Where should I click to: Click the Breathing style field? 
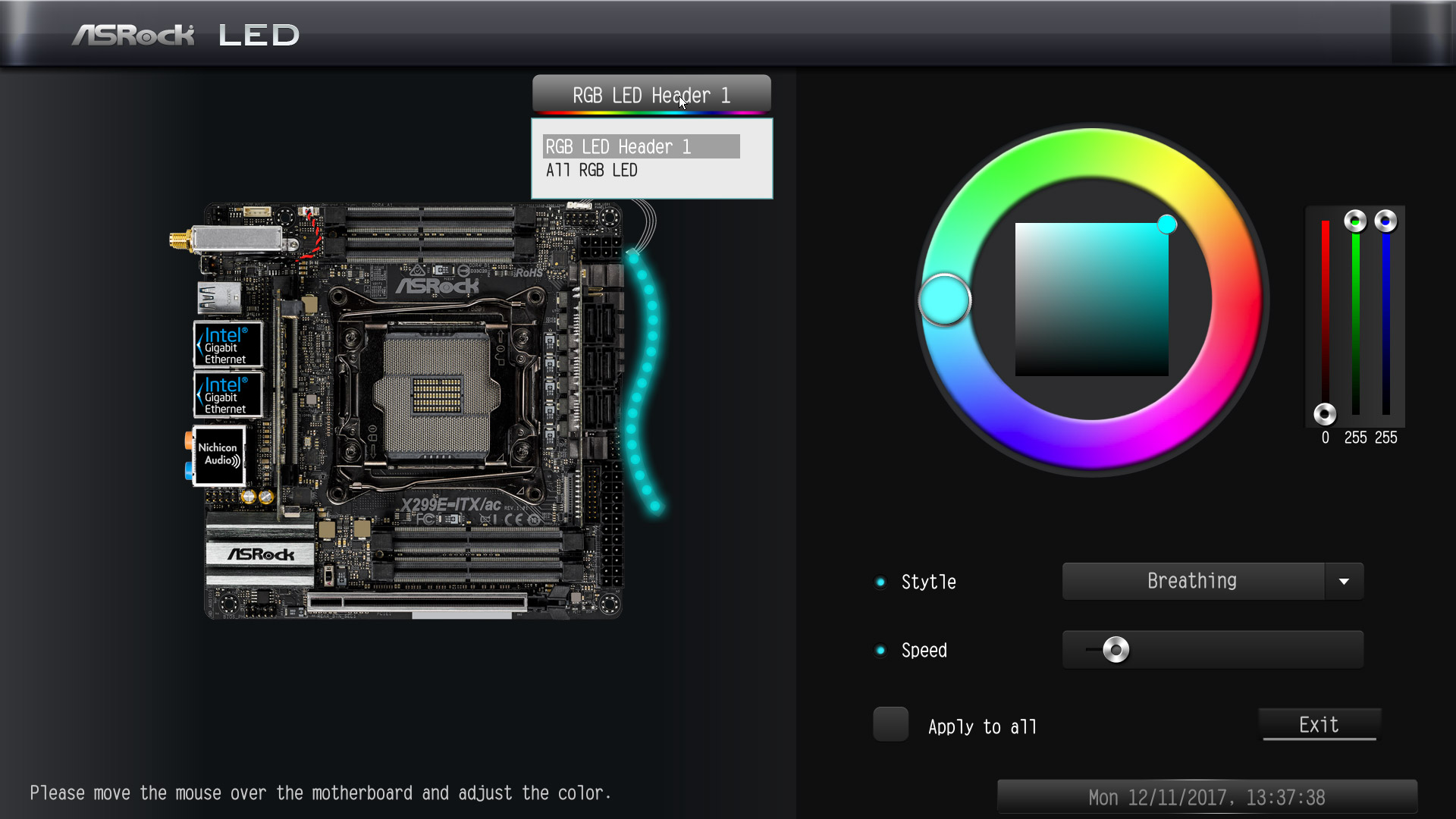pyautogui.click(x=1193, y=582)
